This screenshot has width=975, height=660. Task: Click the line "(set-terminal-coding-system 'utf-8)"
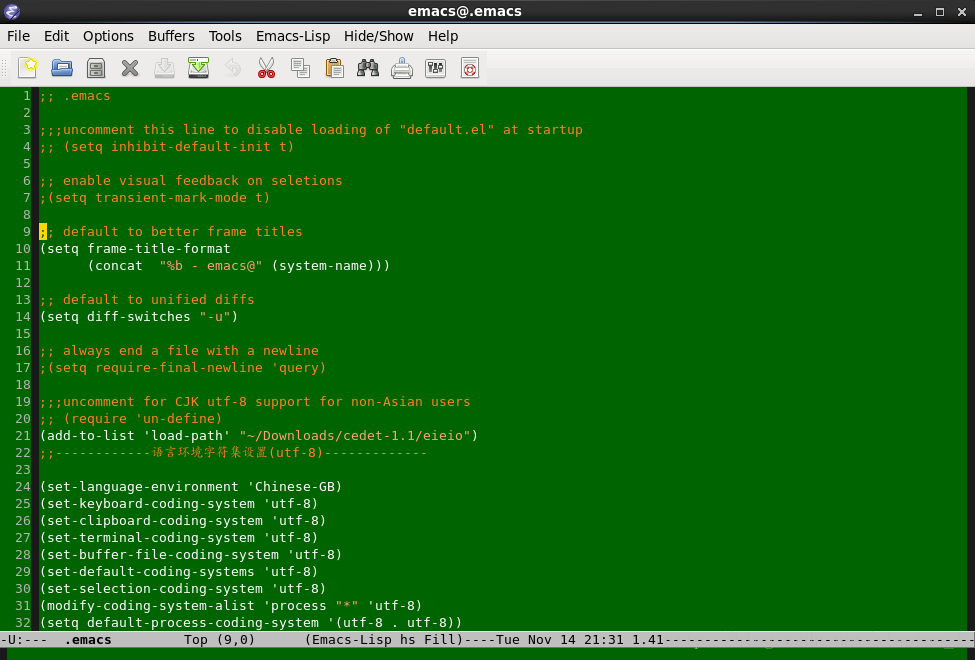(179, 537)
